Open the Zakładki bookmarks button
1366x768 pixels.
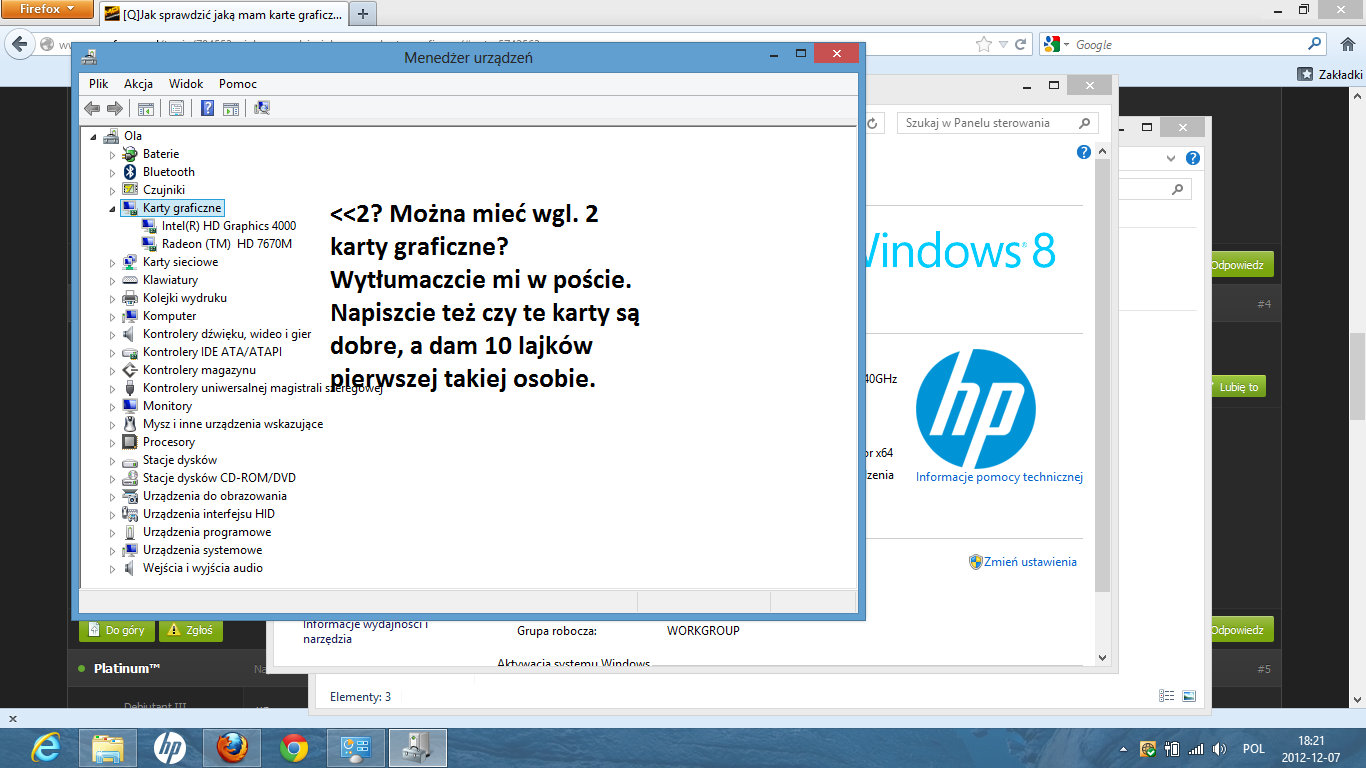(x=1330, y=74)
